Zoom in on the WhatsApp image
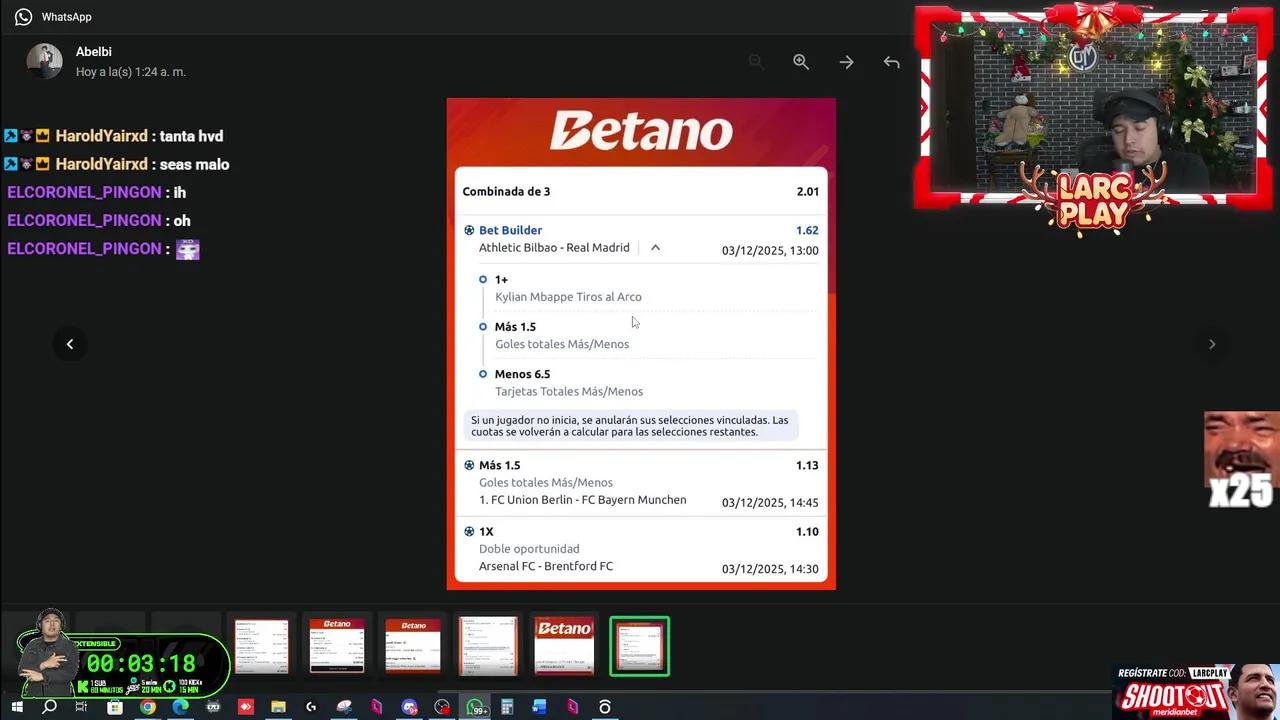 click(x=801, y=62)
